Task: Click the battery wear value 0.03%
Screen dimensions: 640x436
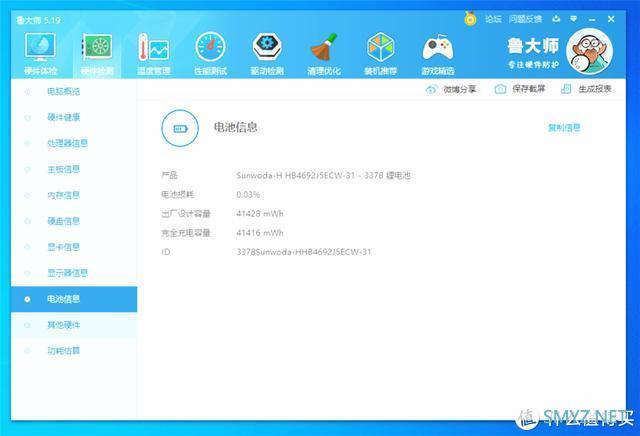Action: [x=248, y=195]
